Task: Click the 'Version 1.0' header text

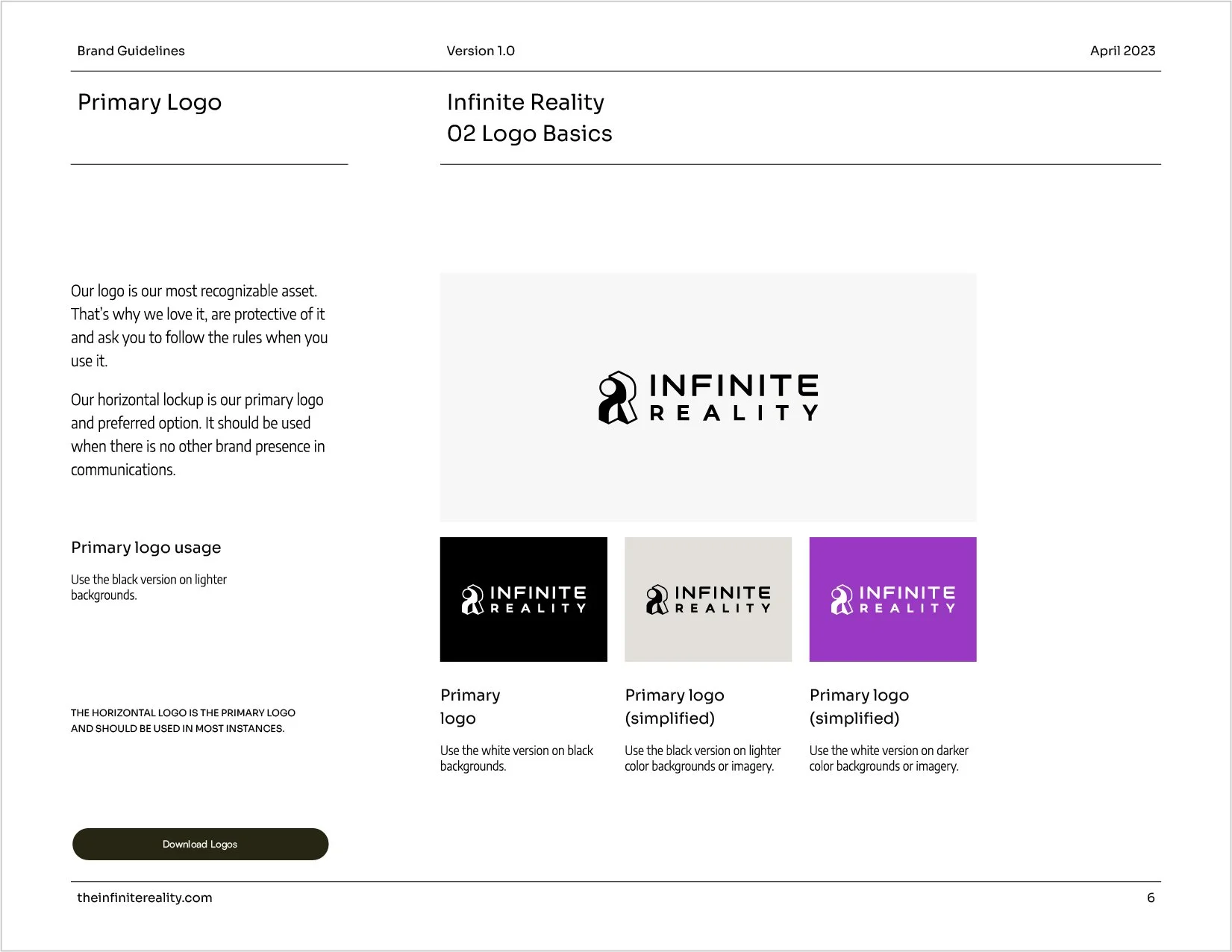Action: coord(481,51)
